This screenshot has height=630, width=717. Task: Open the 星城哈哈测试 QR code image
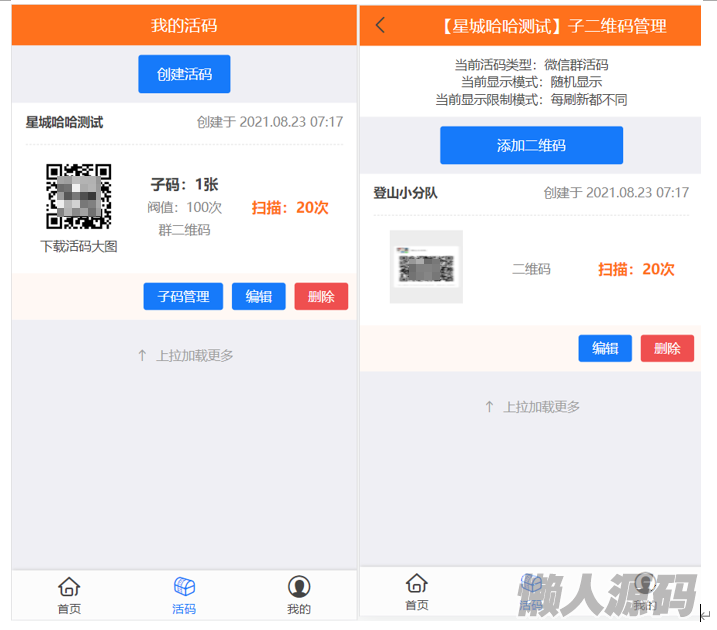79,197
